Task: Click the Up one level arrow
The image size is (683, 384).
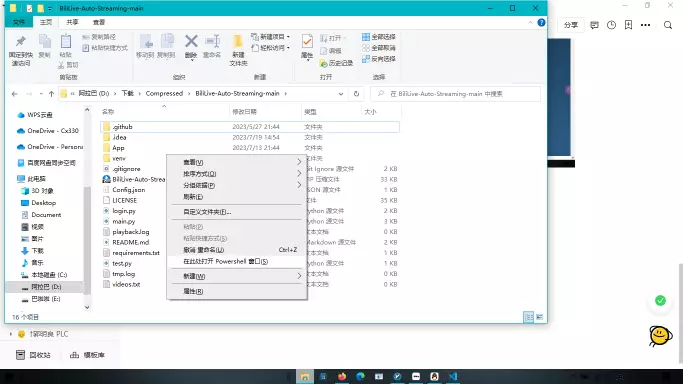Action: (x=51, y=94)
